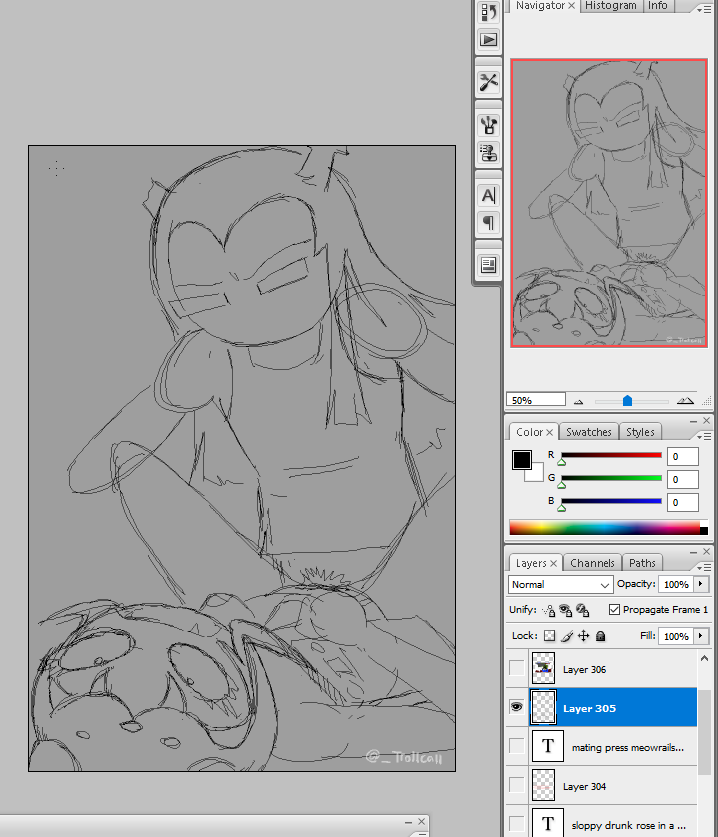Minimize the Layers panel group
This screenshot has width=718, height=837.
(693, 552)
